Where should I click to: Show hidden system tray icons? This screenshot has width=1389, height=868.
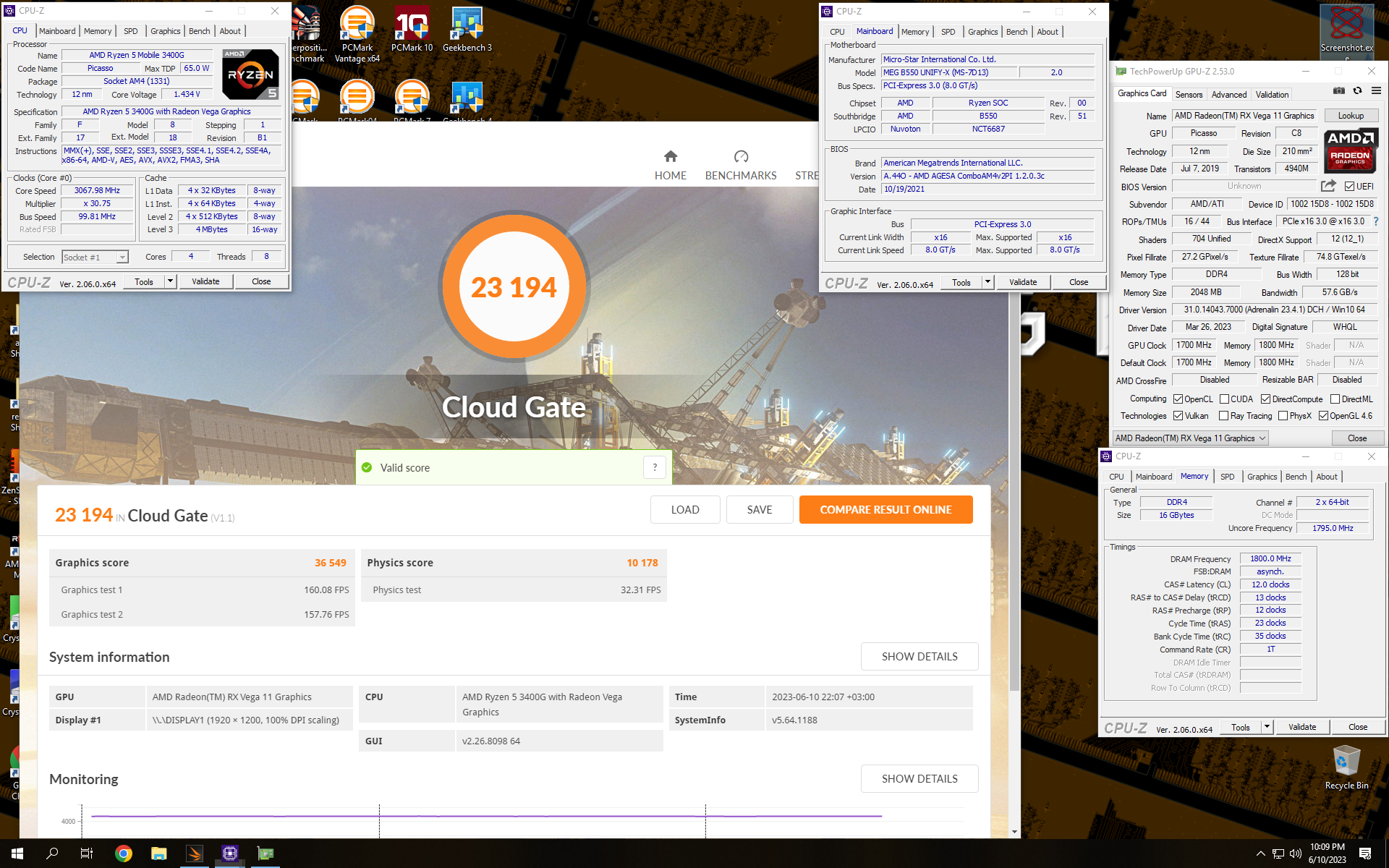(x=1260, y=854)
